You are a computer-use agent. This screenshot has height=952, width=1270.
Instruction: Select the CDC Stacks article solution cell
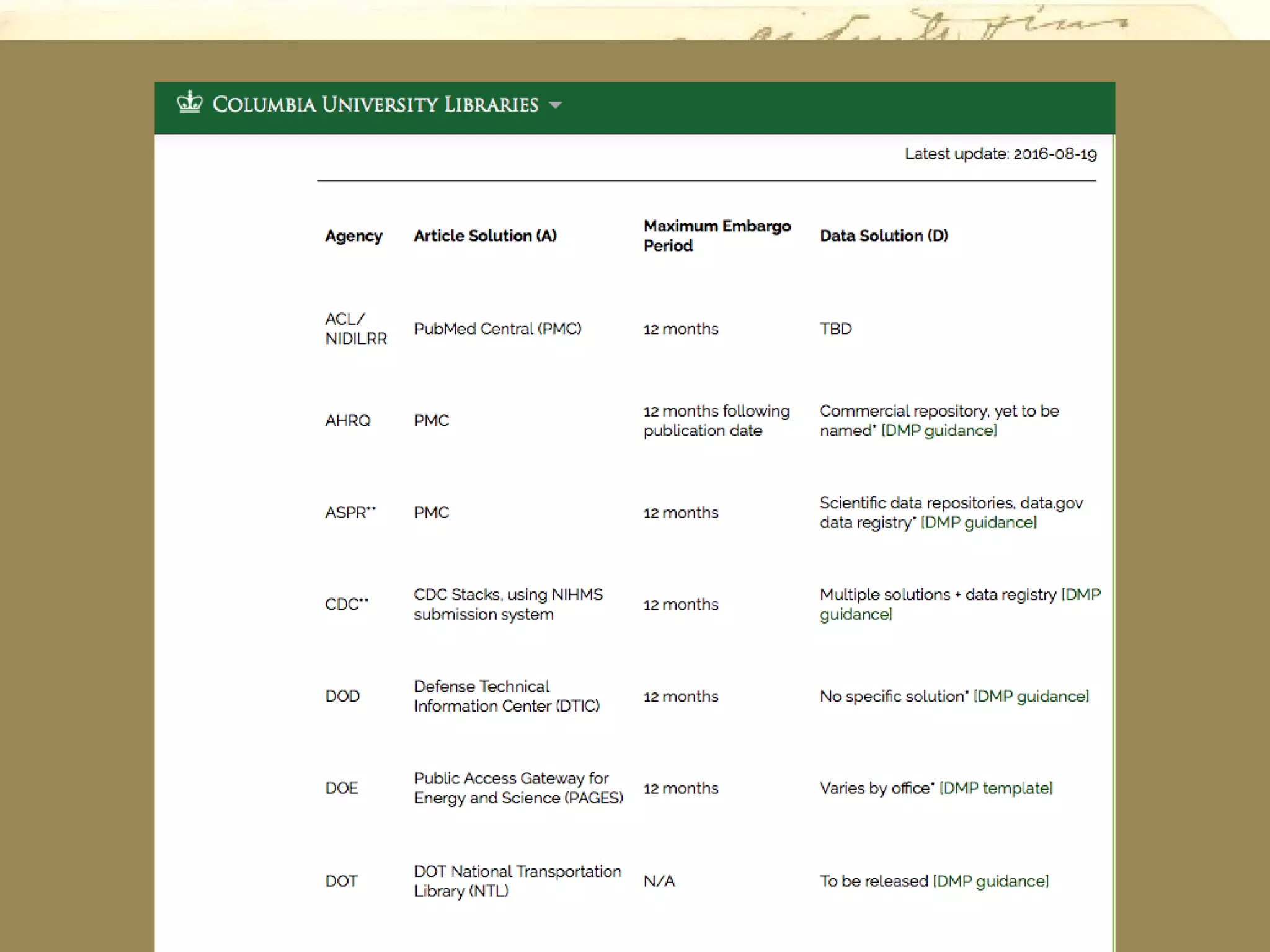[x=508, y=604]
